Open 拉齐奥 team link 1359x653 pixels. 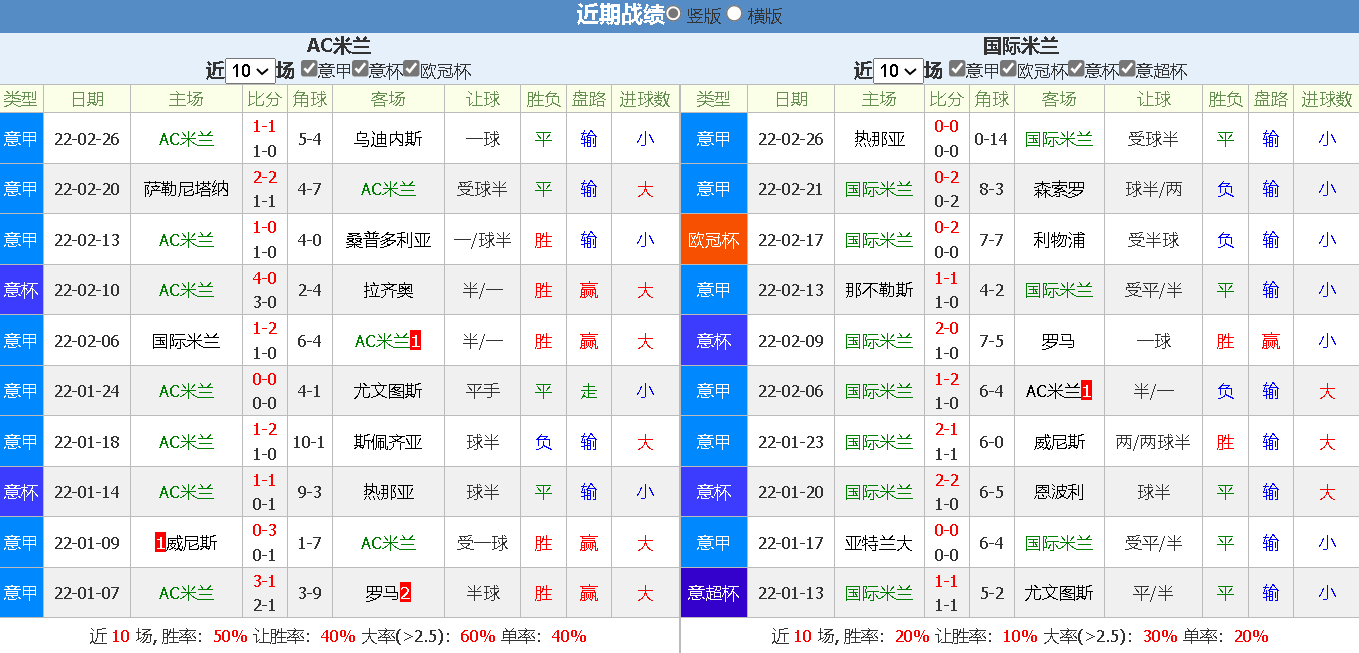[x=388, y=290]
